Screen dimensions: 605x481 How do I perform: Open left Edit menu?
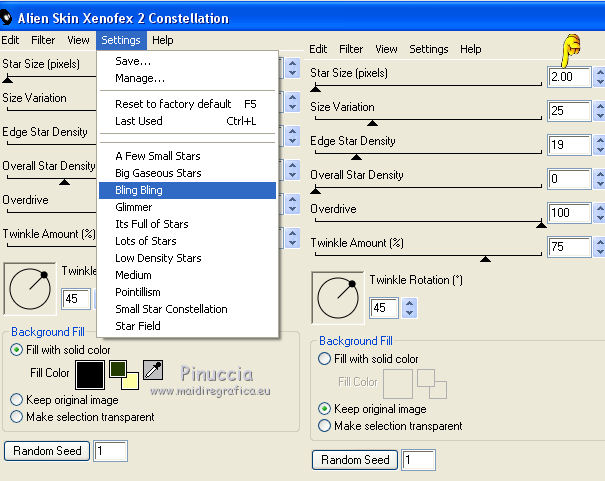10,40
